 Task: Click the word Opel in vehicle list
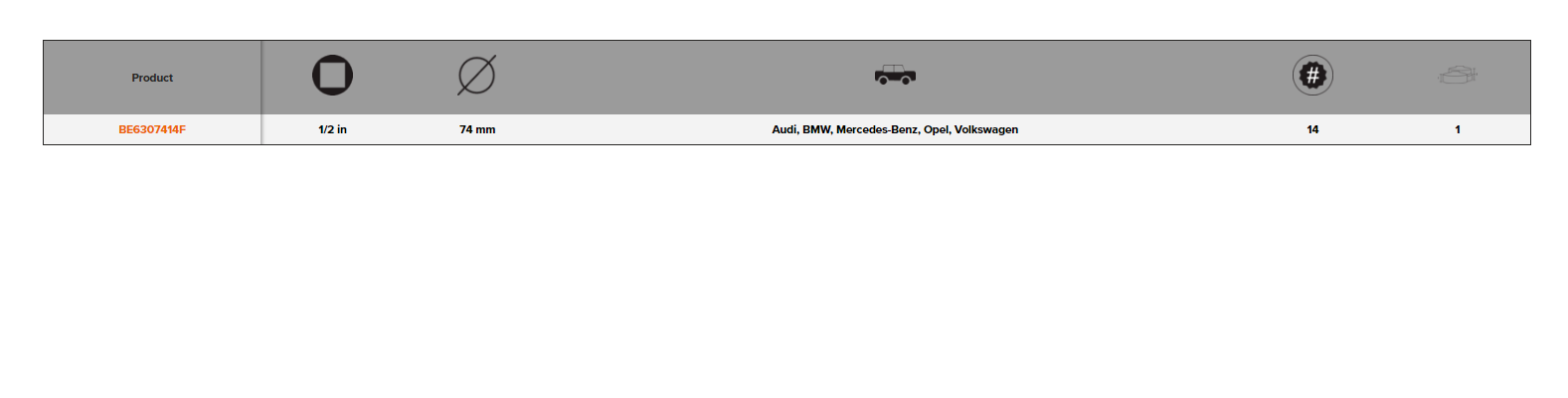[937, 129]
